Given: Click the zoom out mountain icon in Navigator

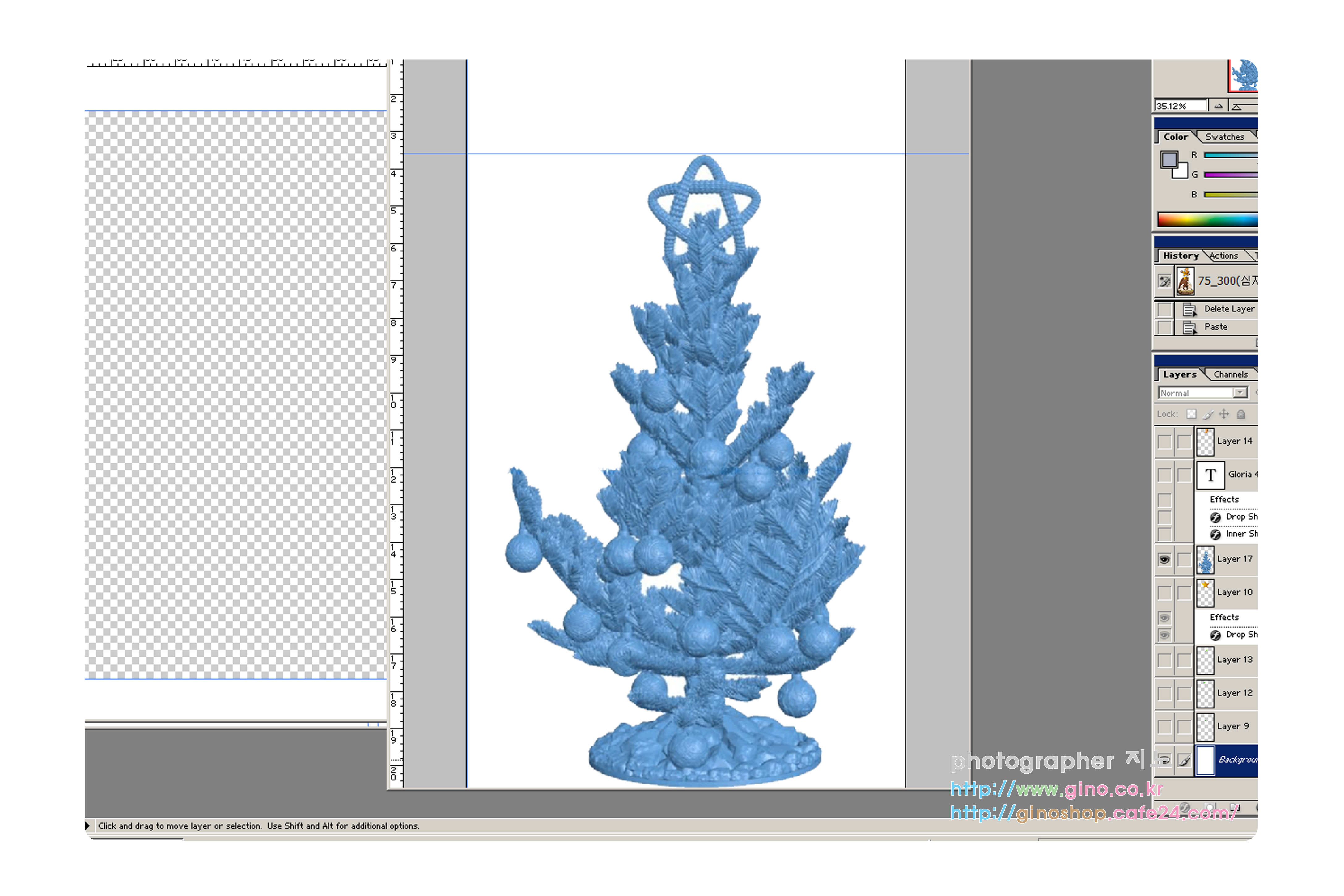Looking at the screenshot, I should (x=1218, y=106).
